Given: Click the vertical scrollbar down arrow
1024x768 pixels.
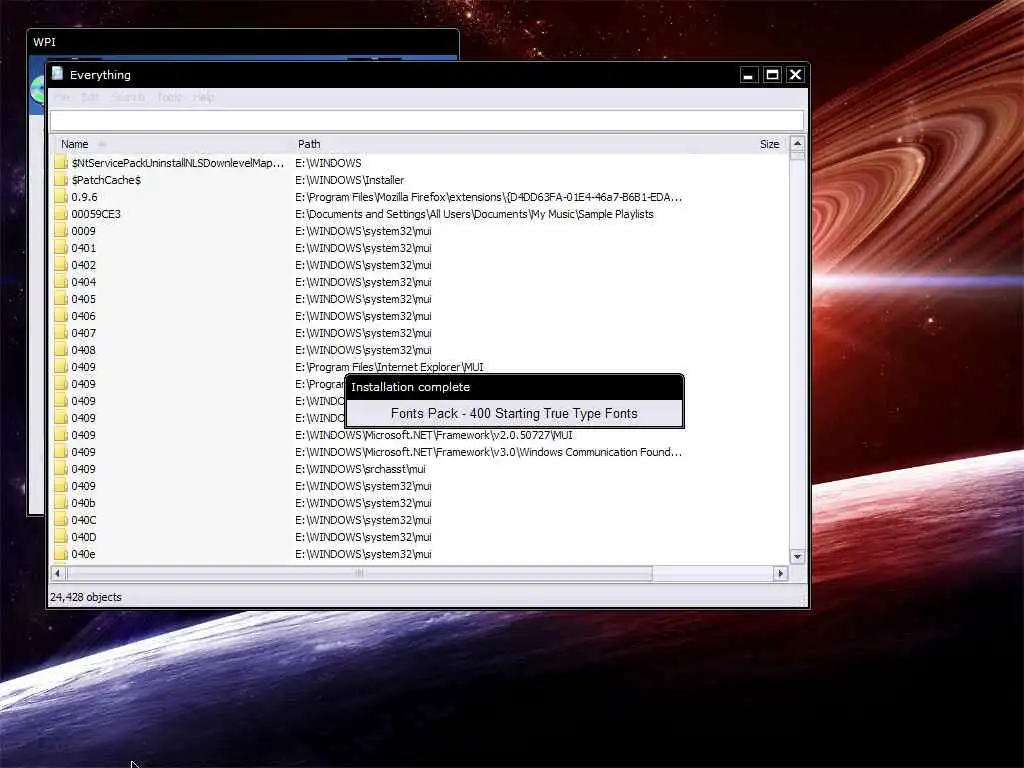Looking at the screenshot, I should point(797,556).
